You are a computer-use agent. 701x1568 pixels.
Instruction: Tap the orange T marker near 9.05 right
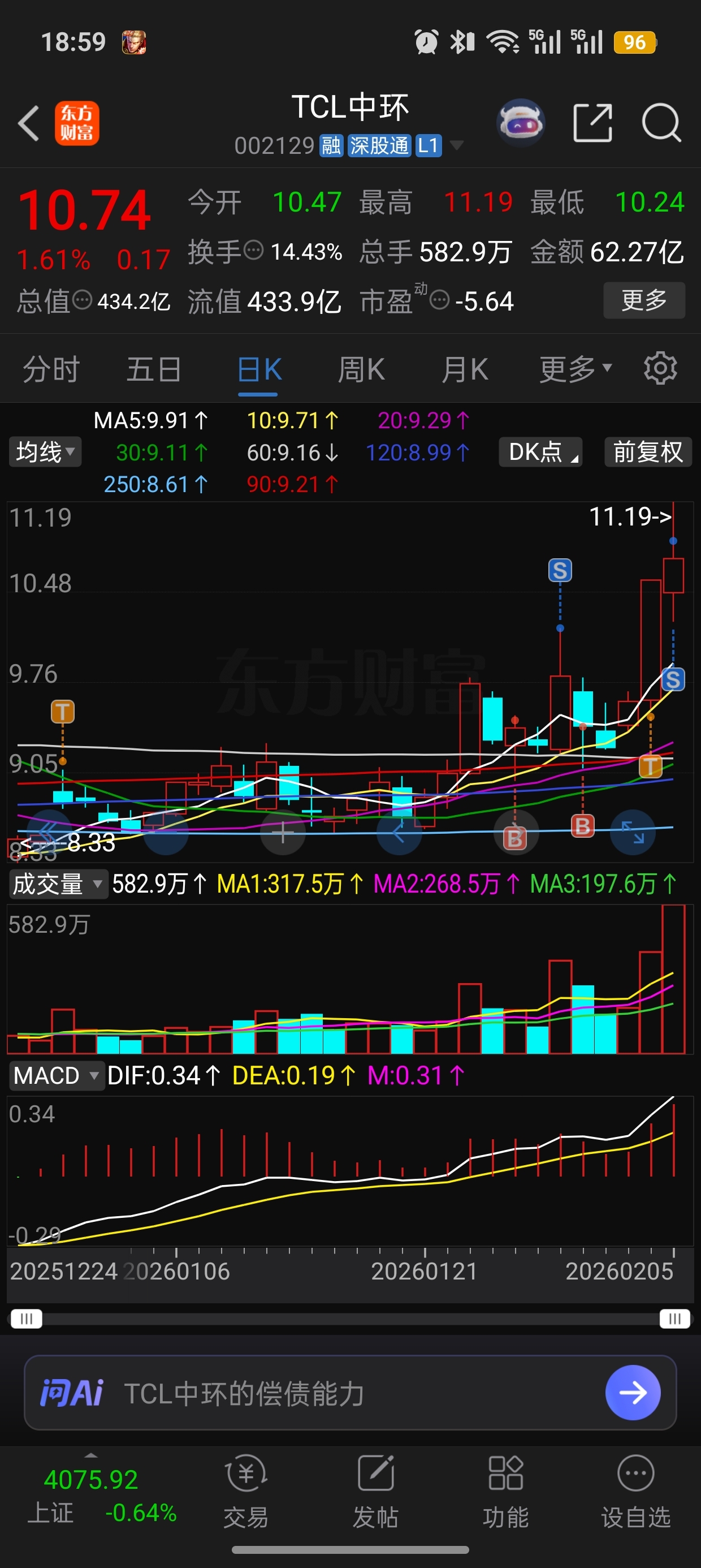(x=651, y=766)
